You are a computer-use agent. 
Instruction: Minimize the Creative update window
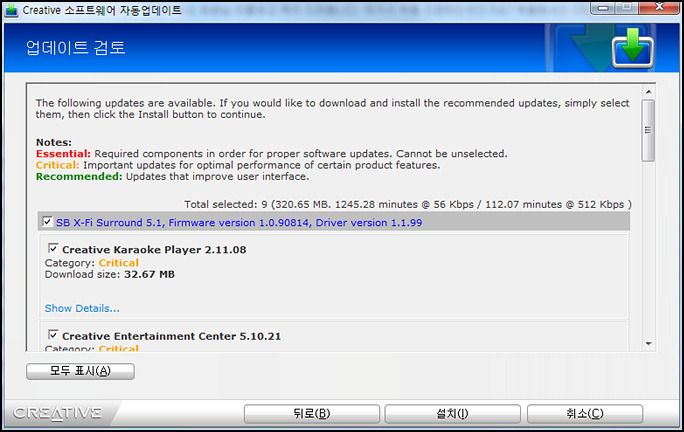pyautogui.click(x=603, y=7)
